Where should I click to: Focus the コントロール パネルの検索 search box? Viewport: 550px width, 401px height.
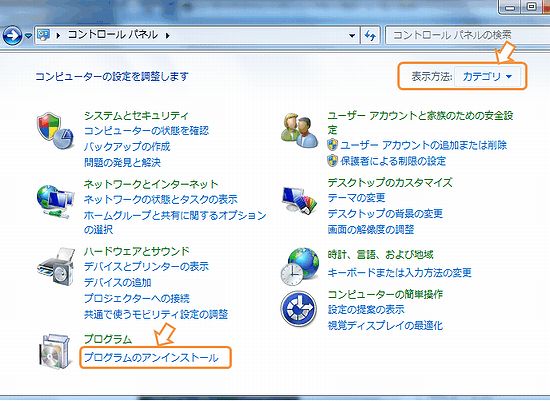[x=467, y=35]
